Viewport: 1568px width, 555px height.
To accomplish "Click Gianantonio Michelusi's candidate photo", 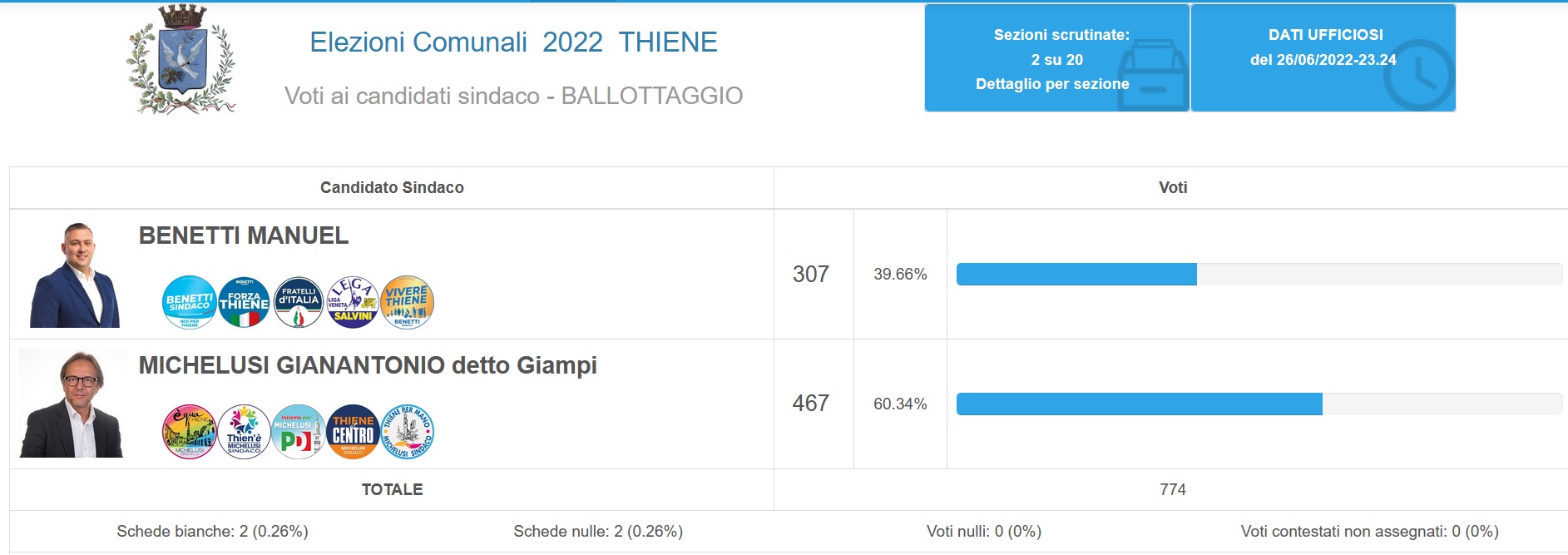I will click(73, 404).
